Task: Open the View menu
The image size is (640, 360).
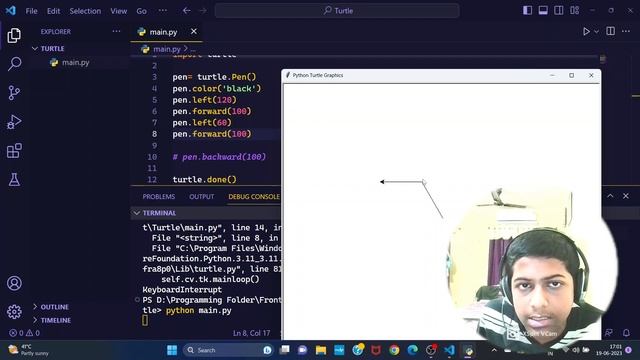Action: point(118,11)
